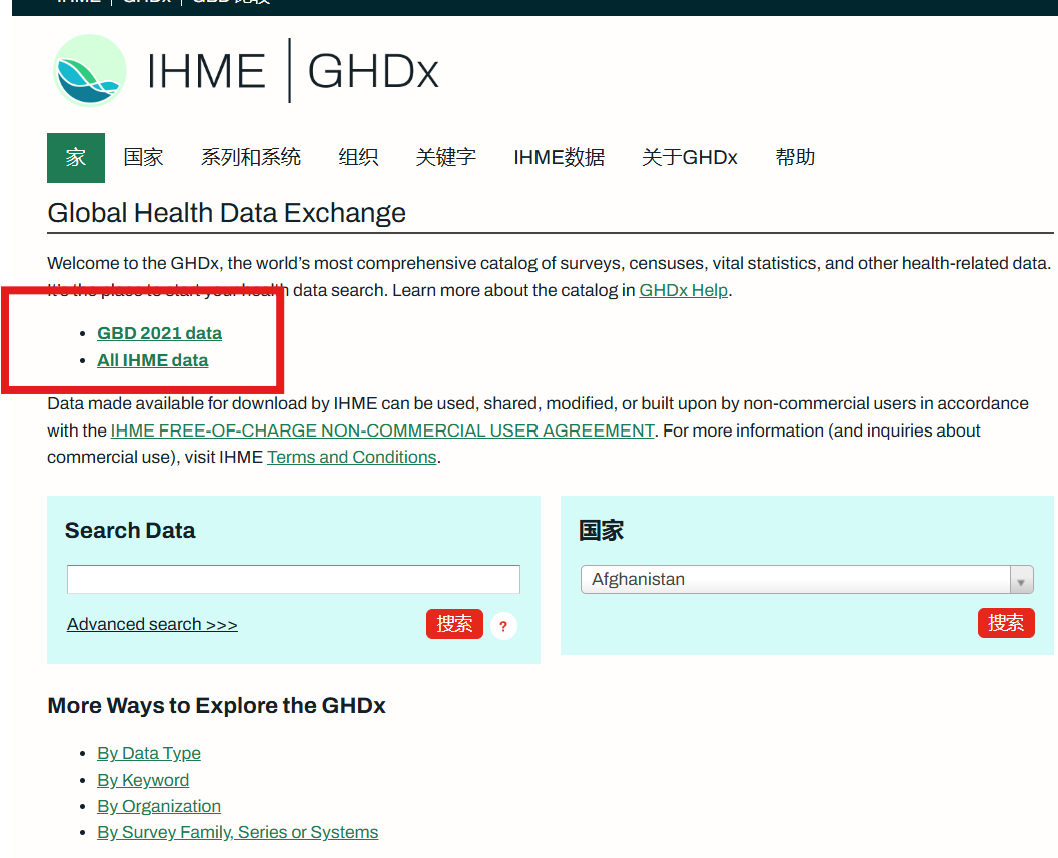Open the 关于GHDx menu item
1058x858 pixels.
690,158
